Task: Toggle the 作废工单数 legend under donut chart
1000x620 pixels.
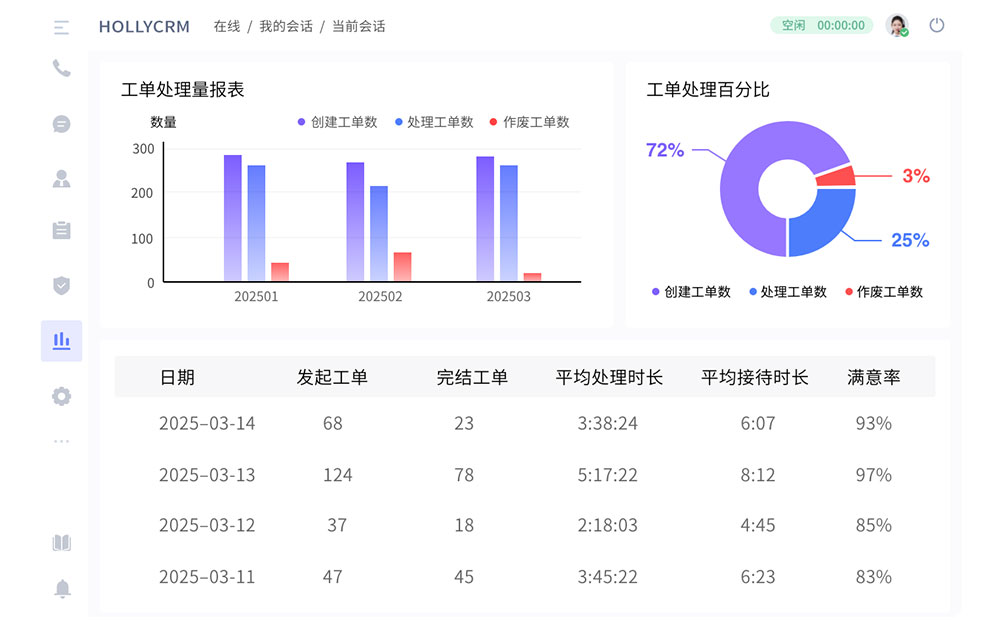Action: (886, 292)
